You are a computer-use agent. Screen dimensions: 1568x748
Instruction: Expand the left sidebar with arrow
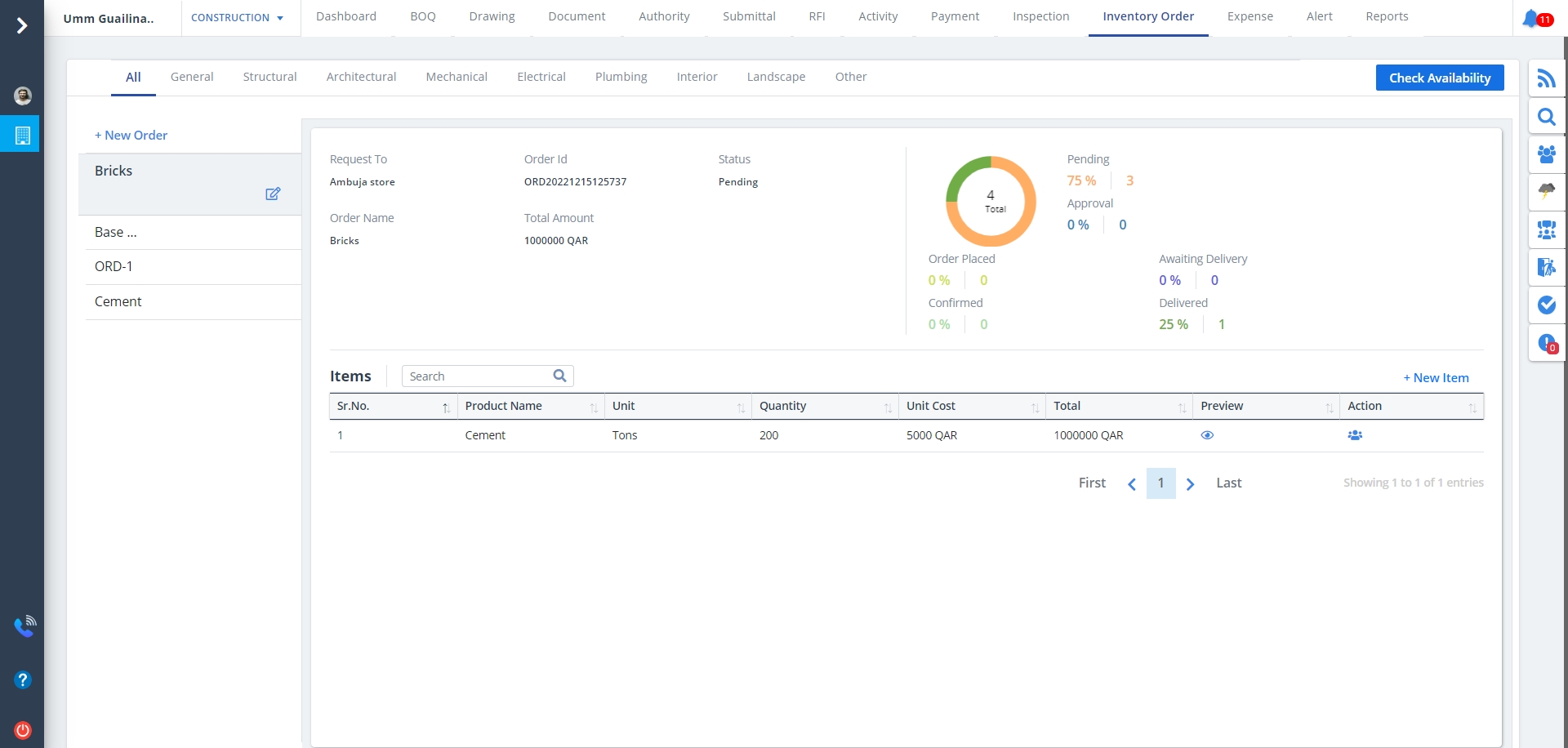(x=22, y=26)
